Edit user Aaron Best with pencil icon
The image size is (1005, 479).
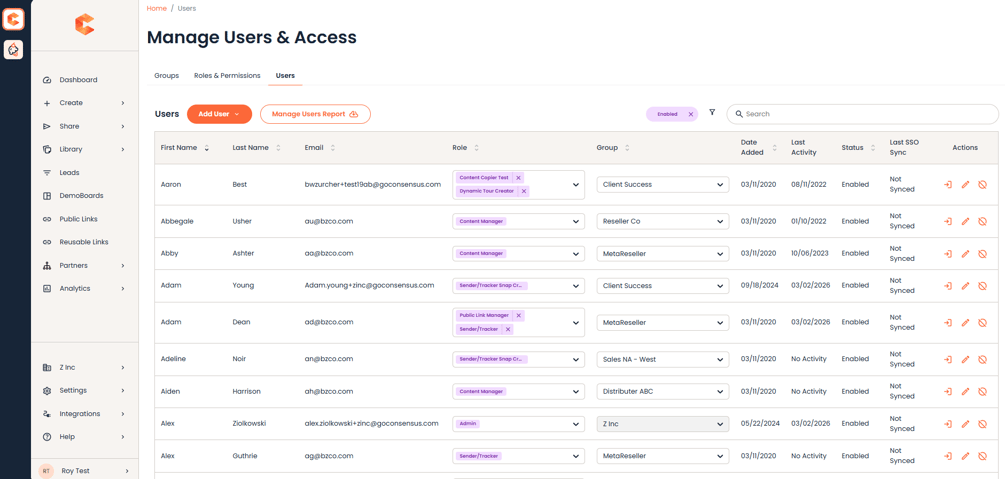(x=965, y=185)
